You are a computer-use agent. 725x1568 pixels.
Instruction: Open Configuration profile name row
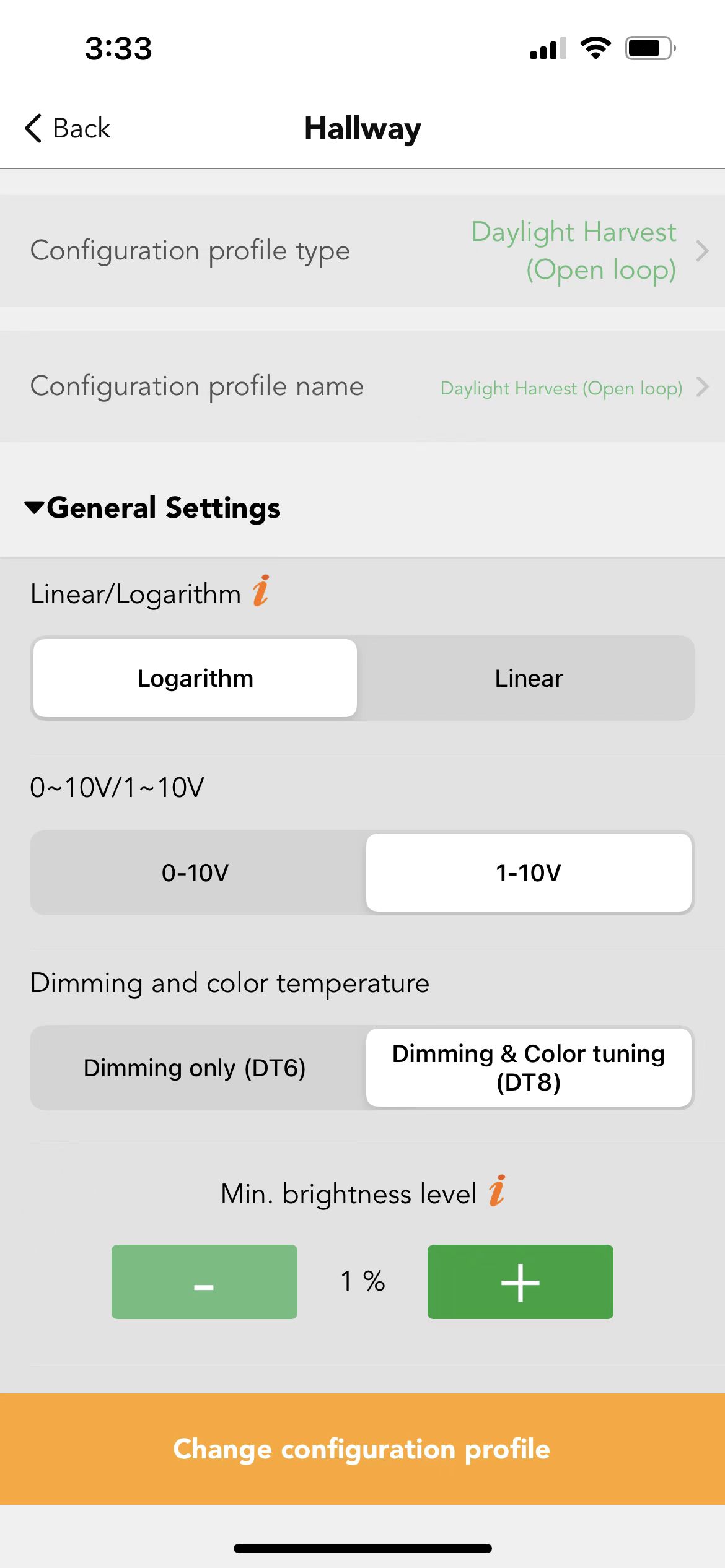[x=362, y=386]
